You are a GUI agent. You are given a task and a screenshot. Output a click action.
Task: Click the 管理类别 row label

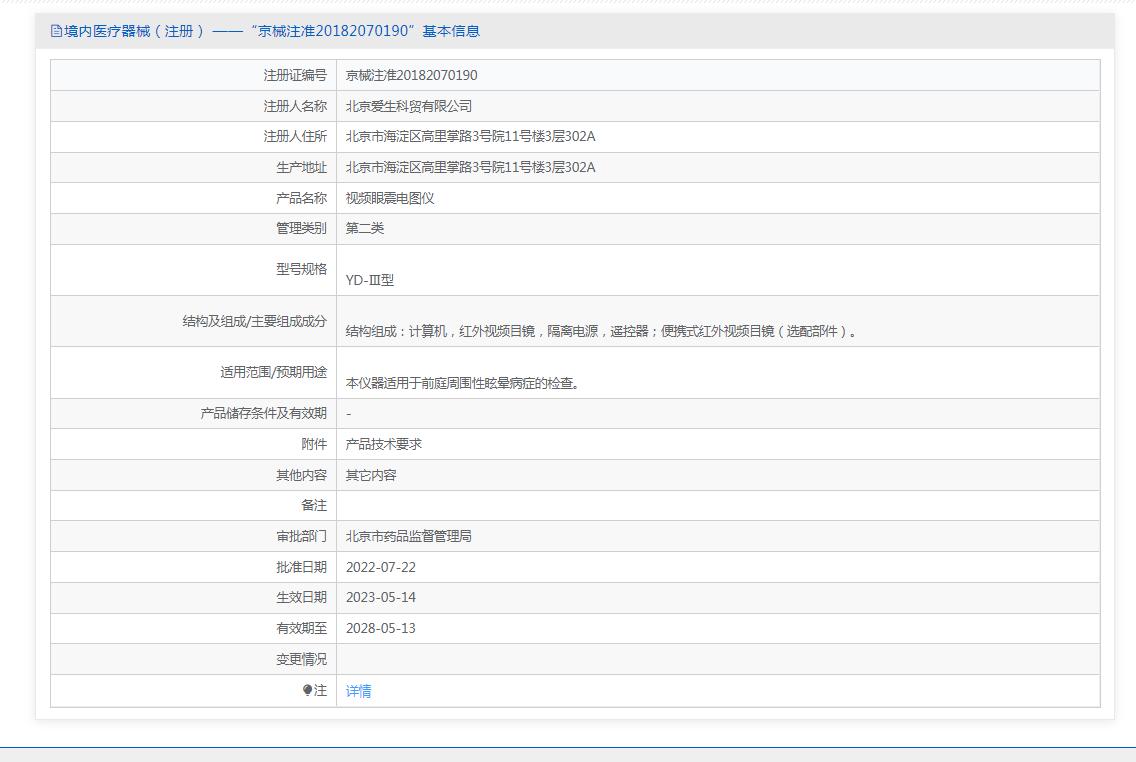(x=301, y=228)
